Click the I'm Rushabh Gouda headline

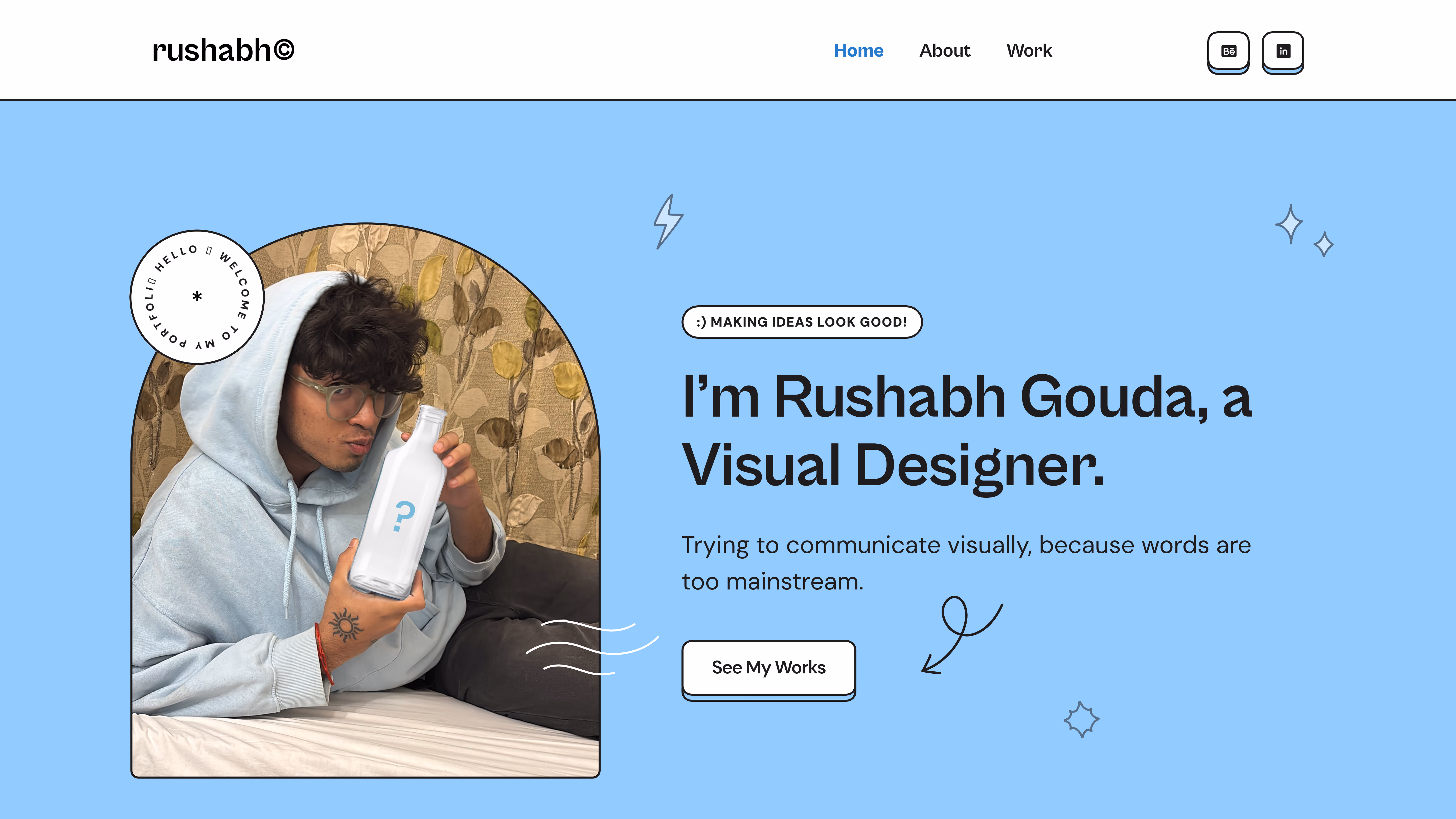967,431
